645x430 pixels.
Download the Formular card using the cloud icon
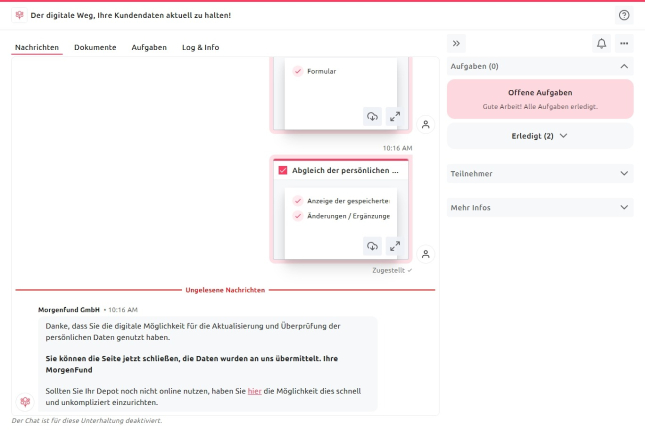point(372,116)
